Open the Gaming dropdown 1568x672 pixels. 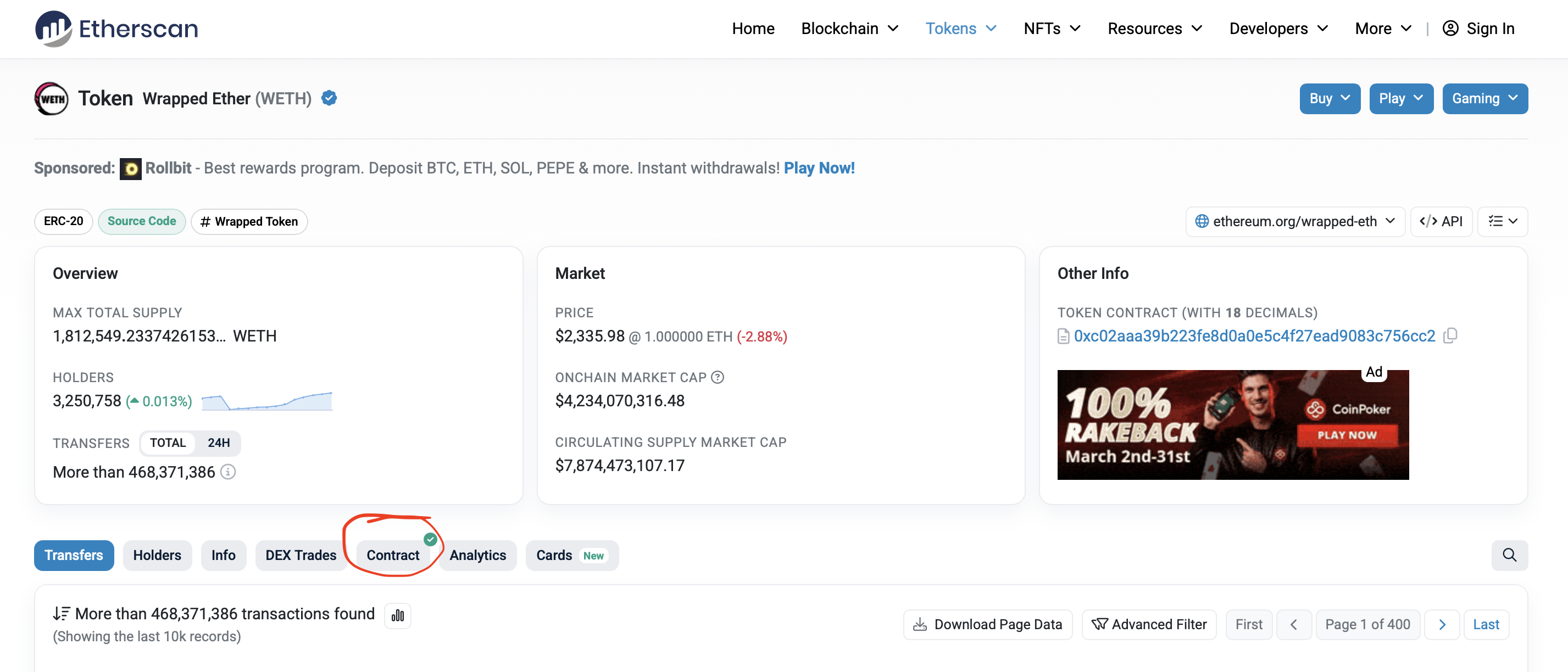pos(1484,98)
